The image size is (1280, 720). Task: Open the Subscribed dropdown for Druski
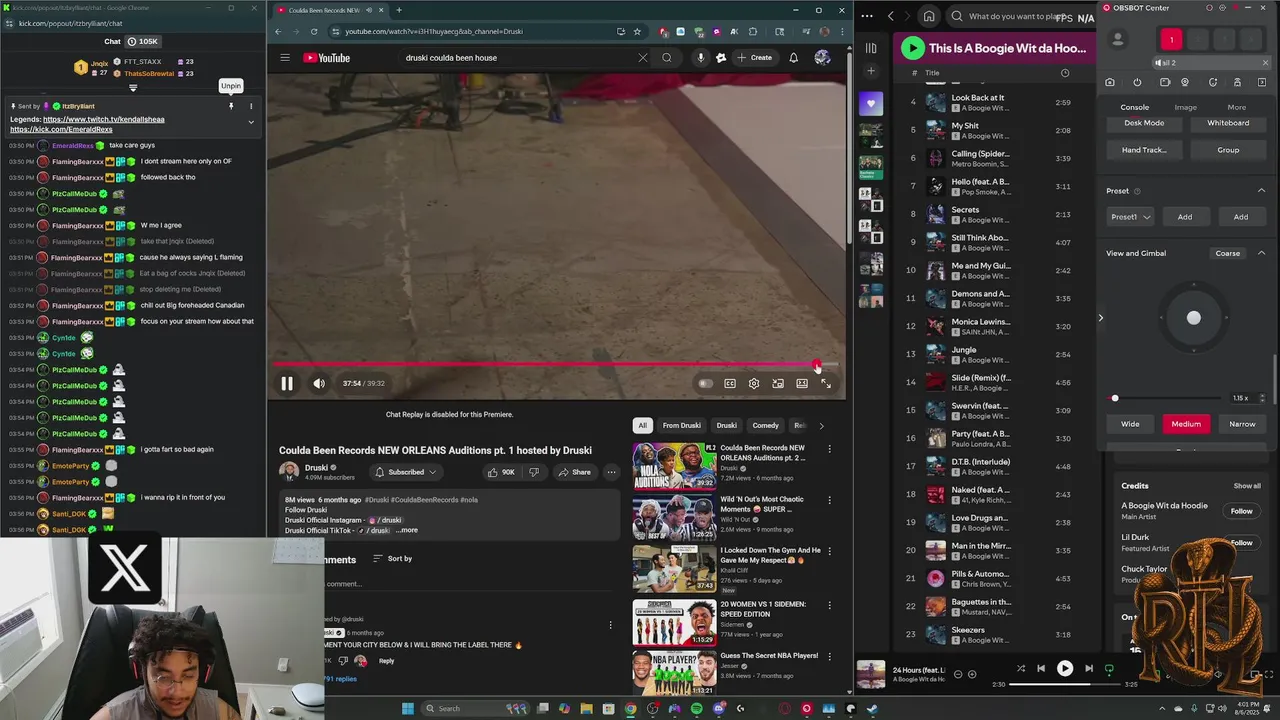coord(406,472)
